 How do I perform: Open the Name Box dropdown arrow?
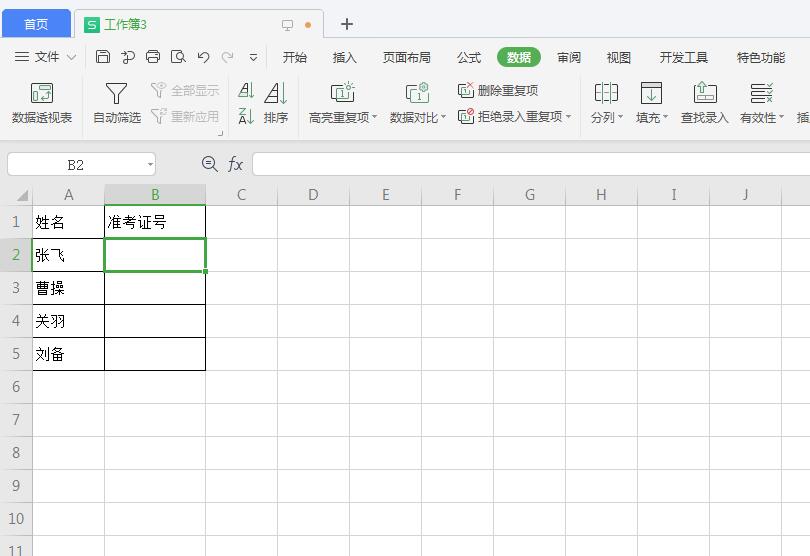coord(150,165)
